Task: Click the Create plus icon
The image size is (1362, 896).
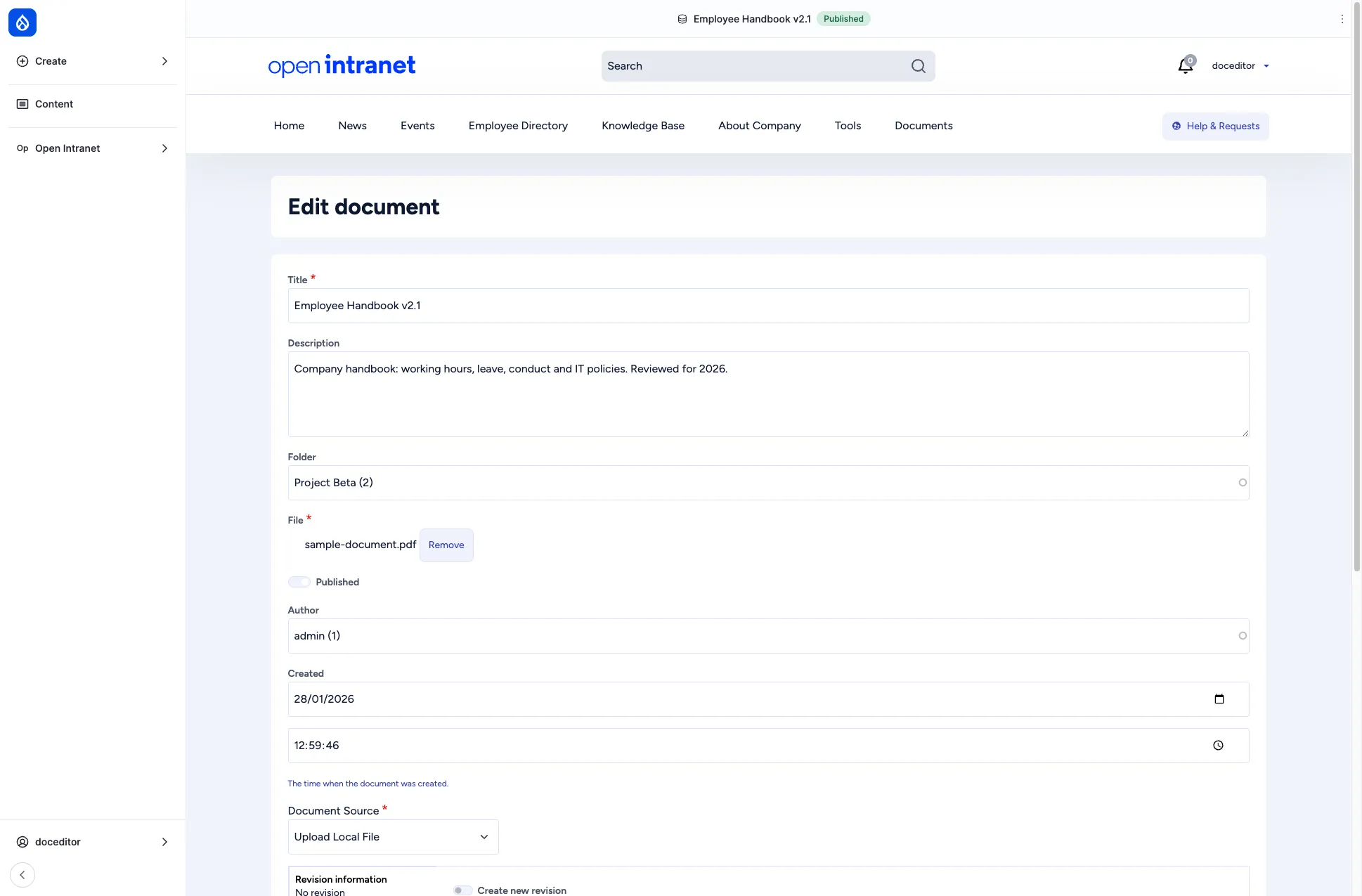Action: pos(22,61)
